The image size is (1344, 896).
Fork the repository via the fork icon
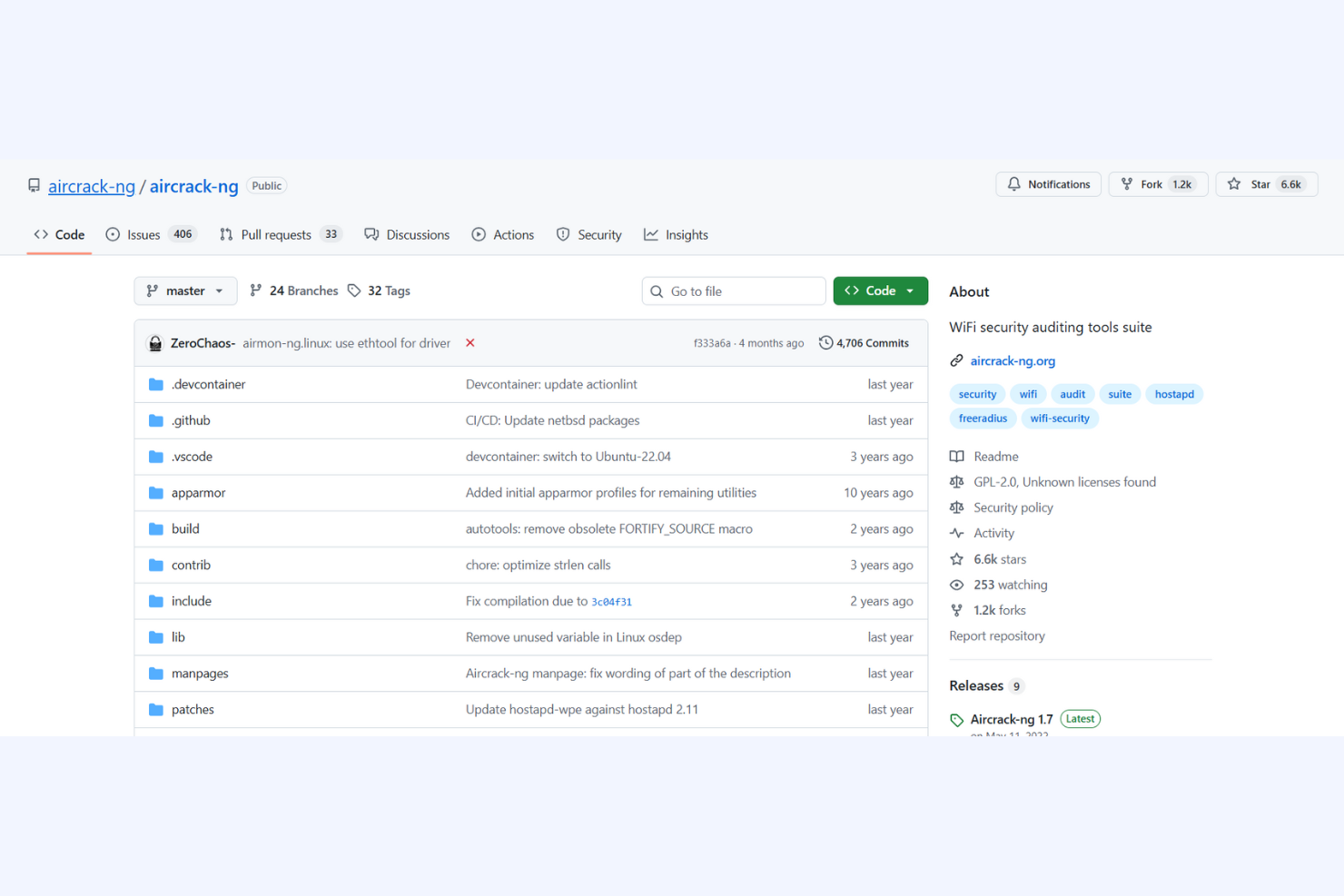(x=1128, y=183)
